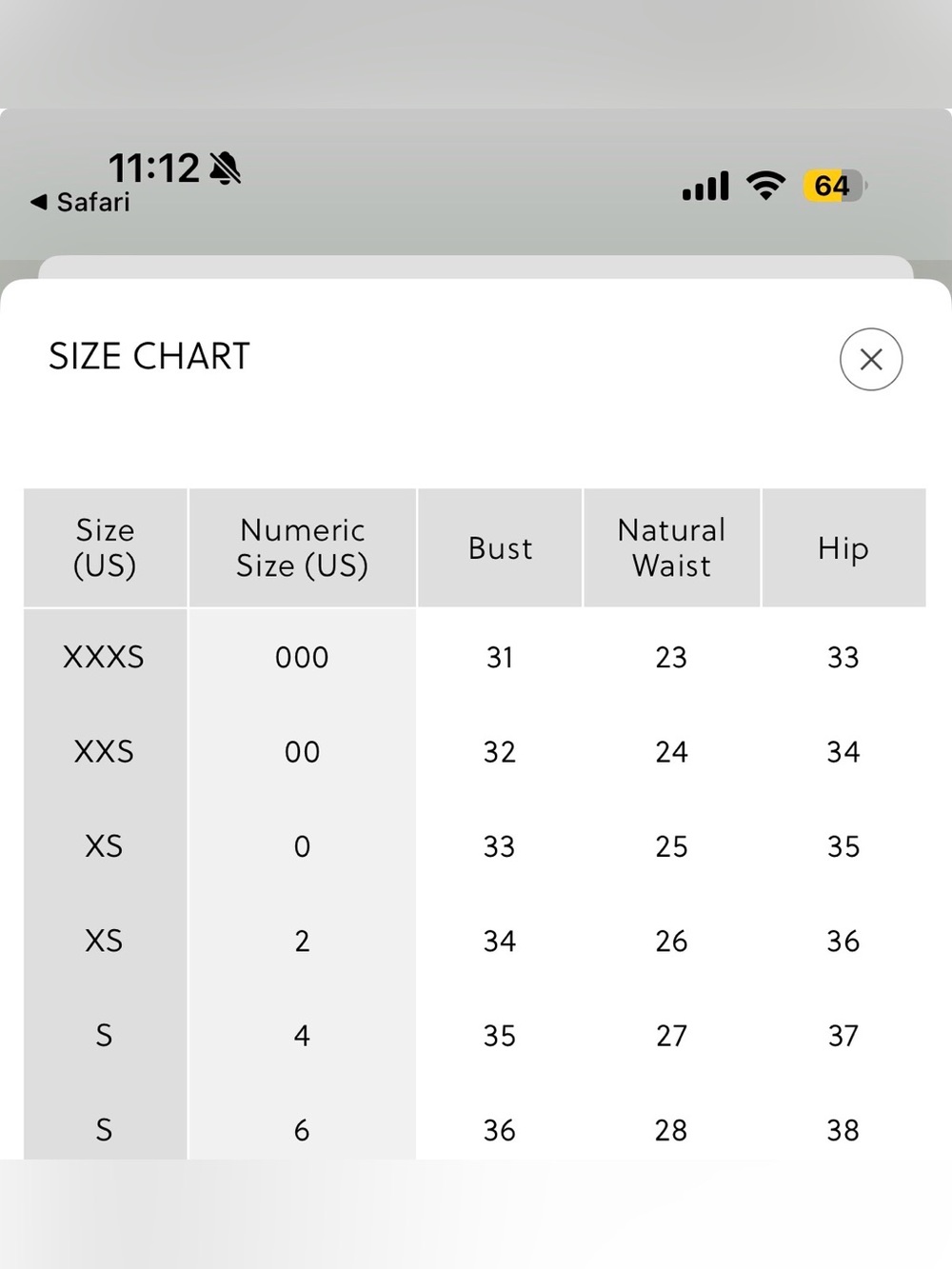Tap the Bust column header
952x1269 pixels.
tap(500, 548)
